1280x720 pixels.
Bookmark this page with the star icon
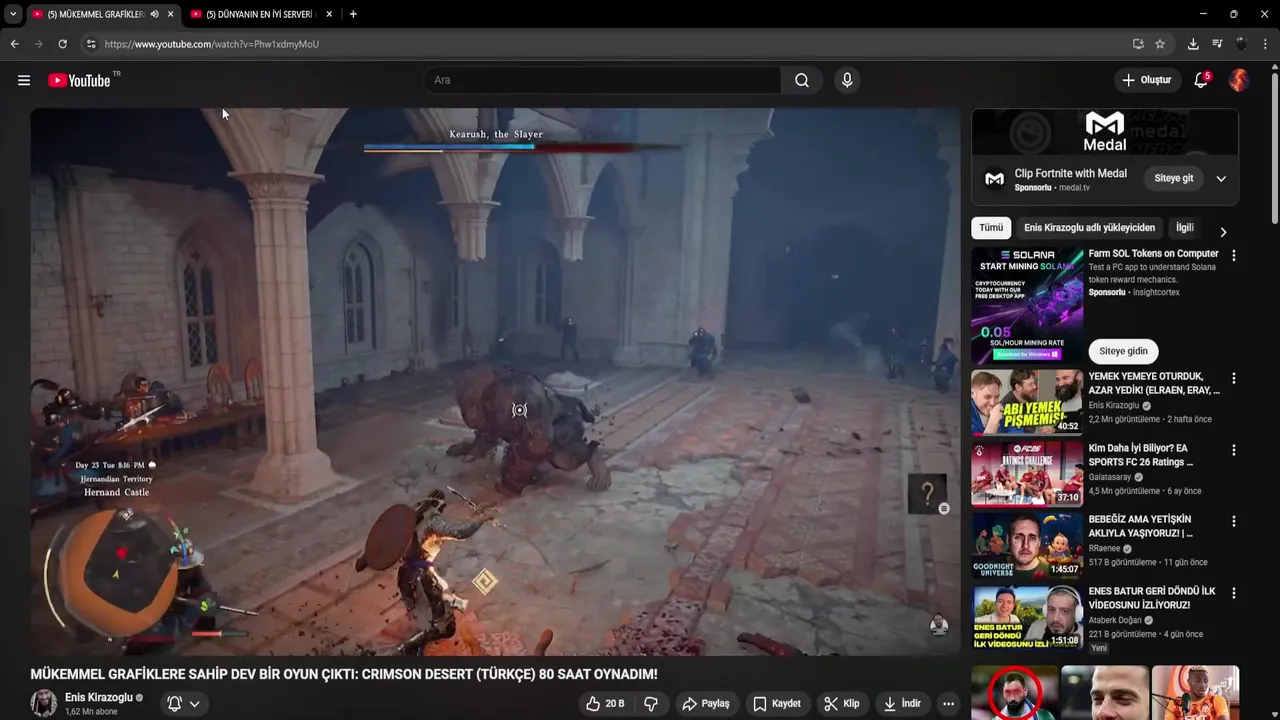pos(1160,44)
